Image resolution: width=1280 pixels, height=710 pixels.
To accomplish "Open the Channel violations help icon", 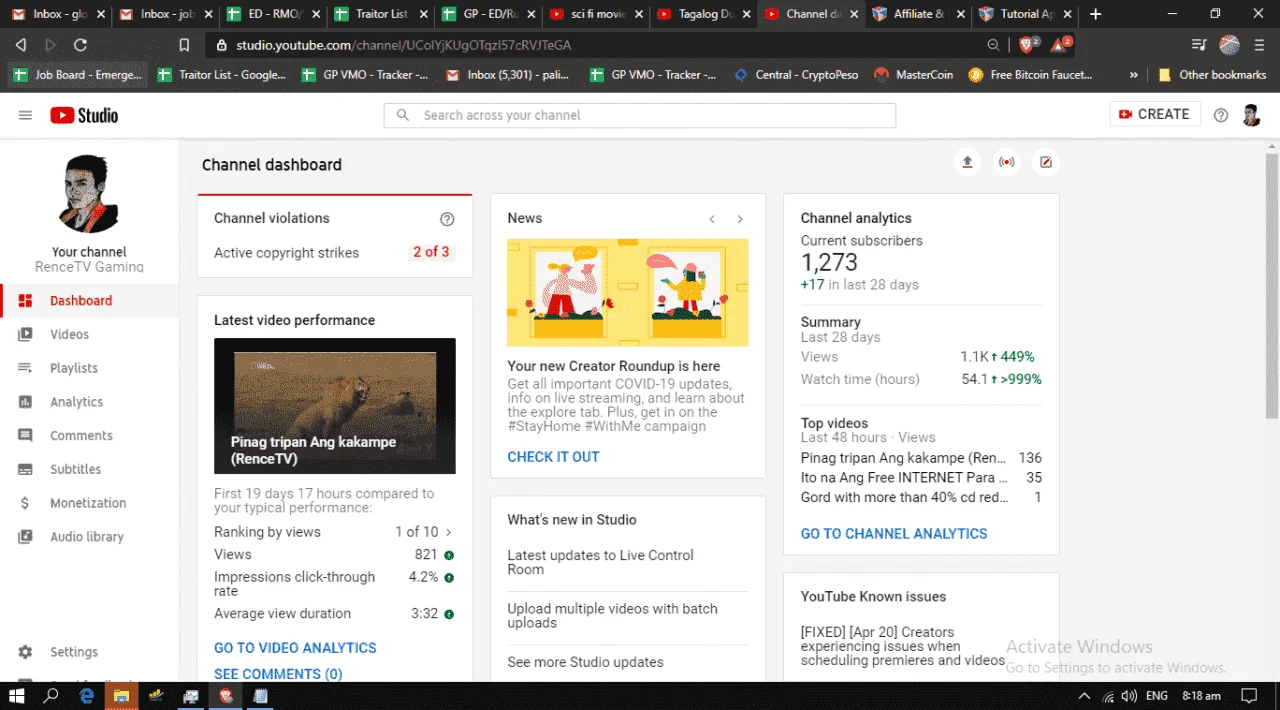I will pyautogui.click(x=447, y=219).
